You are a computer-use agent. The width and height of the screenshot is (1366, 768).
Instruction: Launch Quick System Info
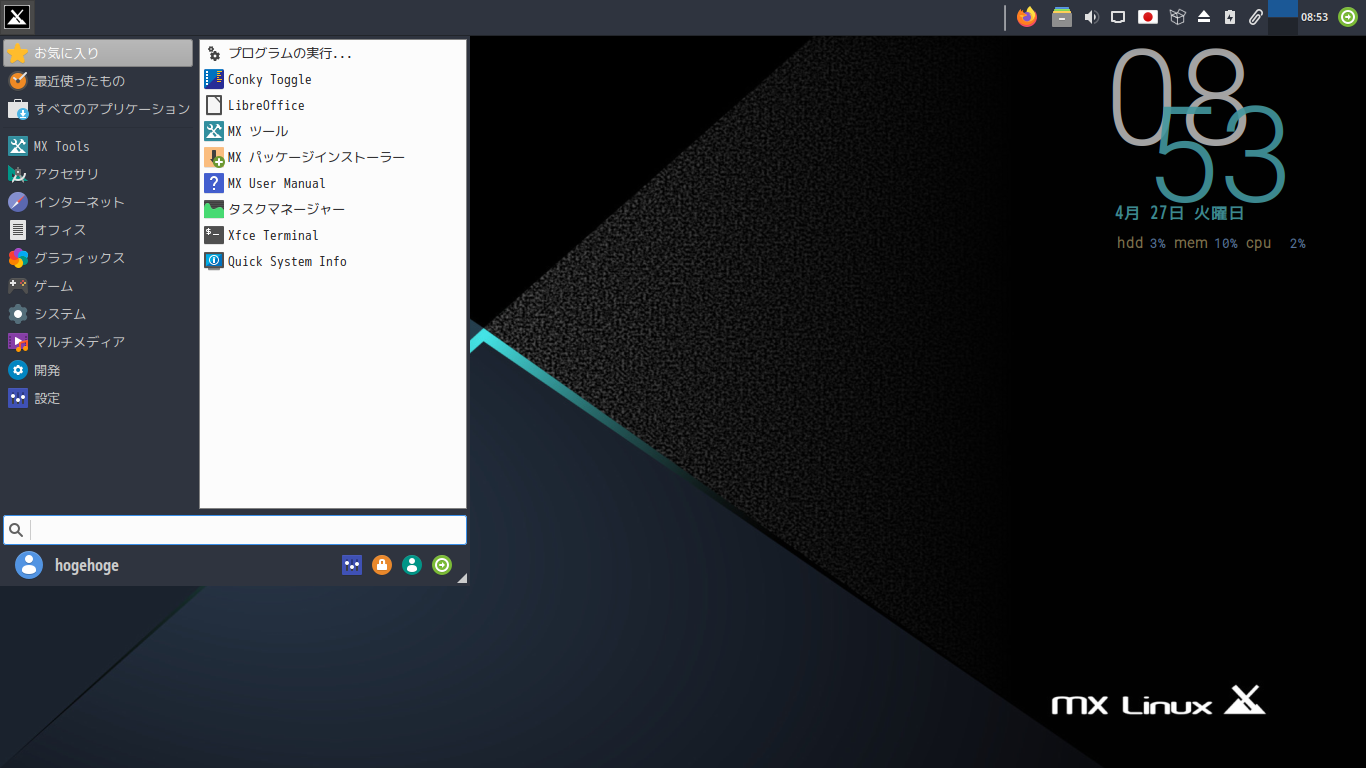tap(333, 261)
